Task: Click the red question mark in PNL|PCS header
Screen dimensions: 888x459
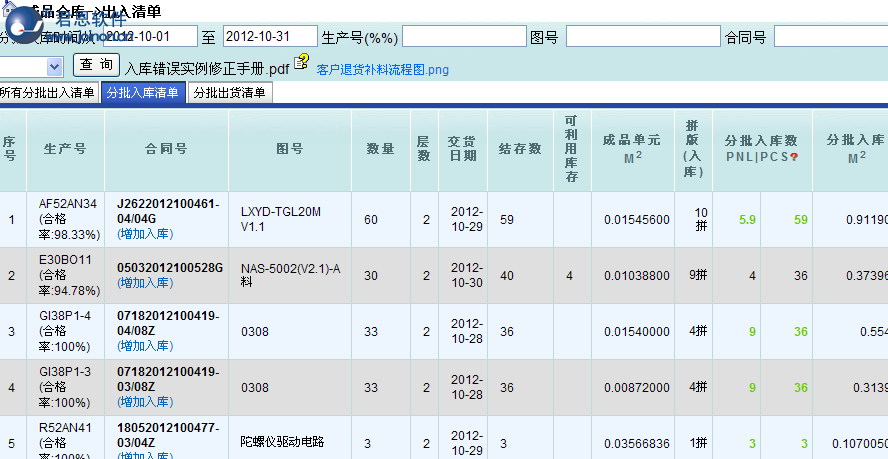Action: click(x=794, y=157)
